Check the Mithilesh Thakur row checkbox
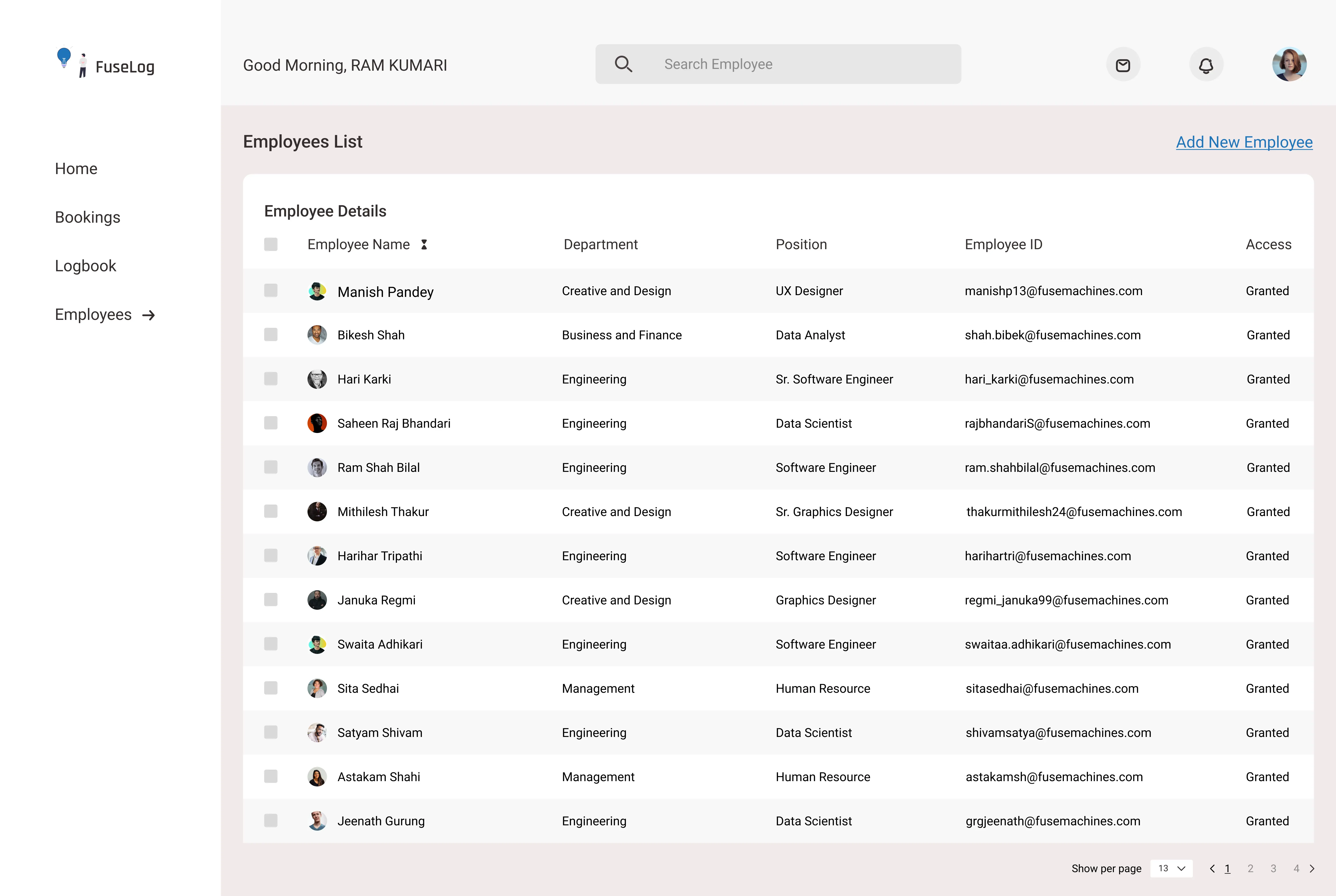The image size is (1336, 896). point(271,511)
